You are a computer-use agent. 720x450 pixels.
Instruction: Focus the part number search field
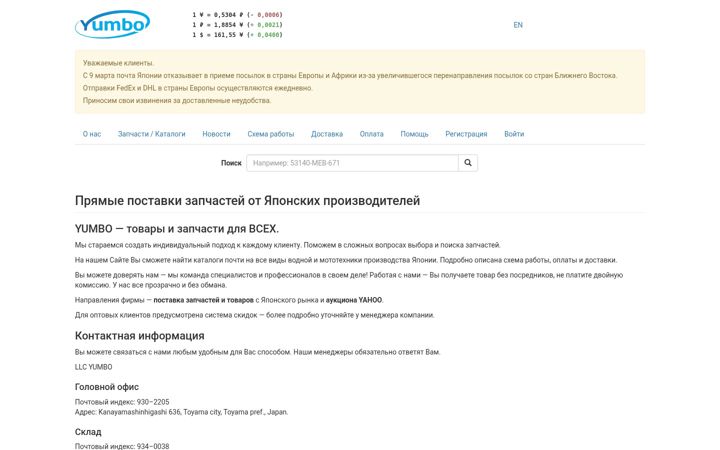(352, 163)
